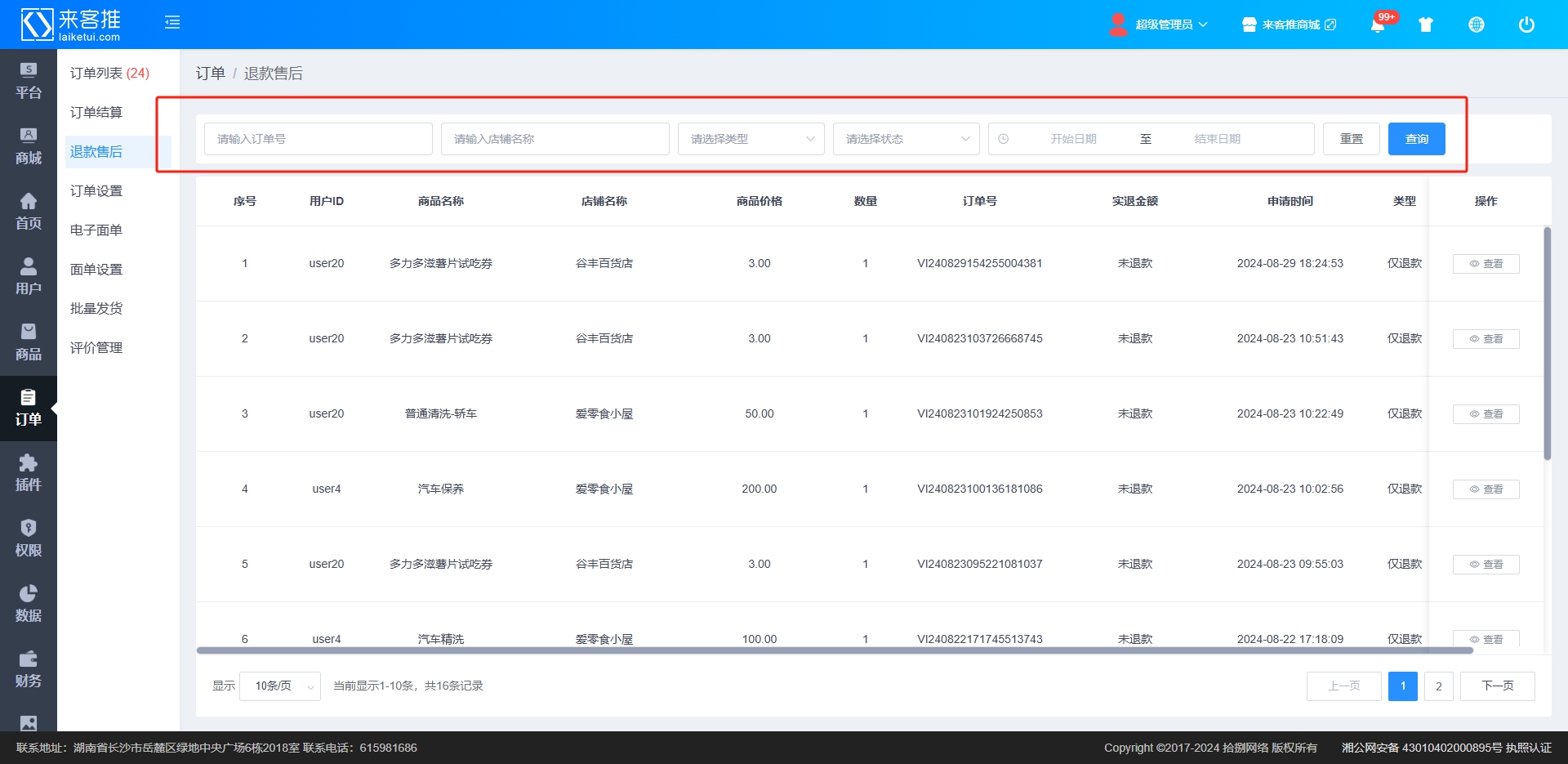Open the 平台 section in left sidebar

[29, 81]
